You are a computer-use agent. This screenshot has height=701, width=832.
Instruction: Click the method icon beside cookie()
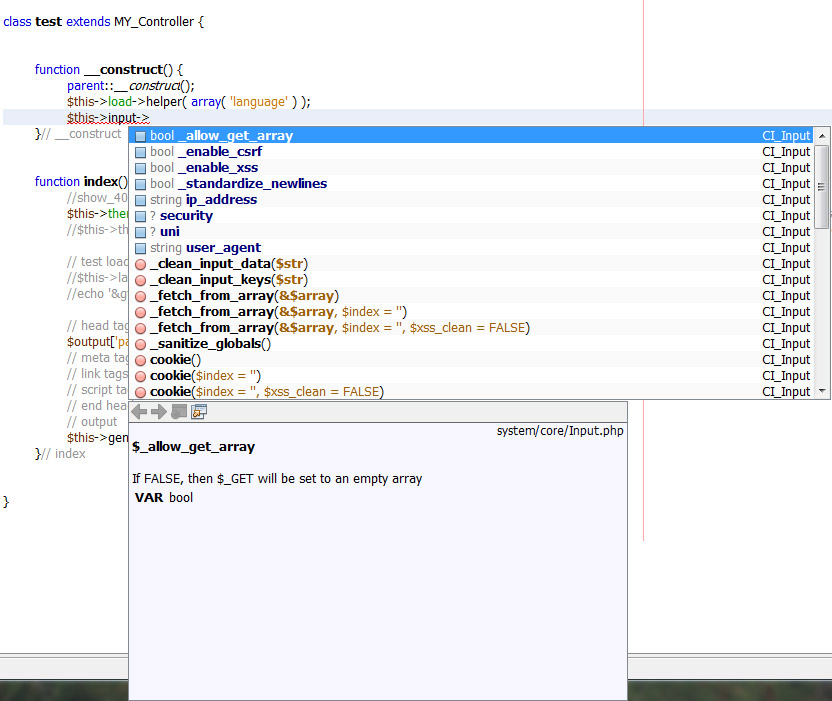pyautogui.click(x=140, y=359)
